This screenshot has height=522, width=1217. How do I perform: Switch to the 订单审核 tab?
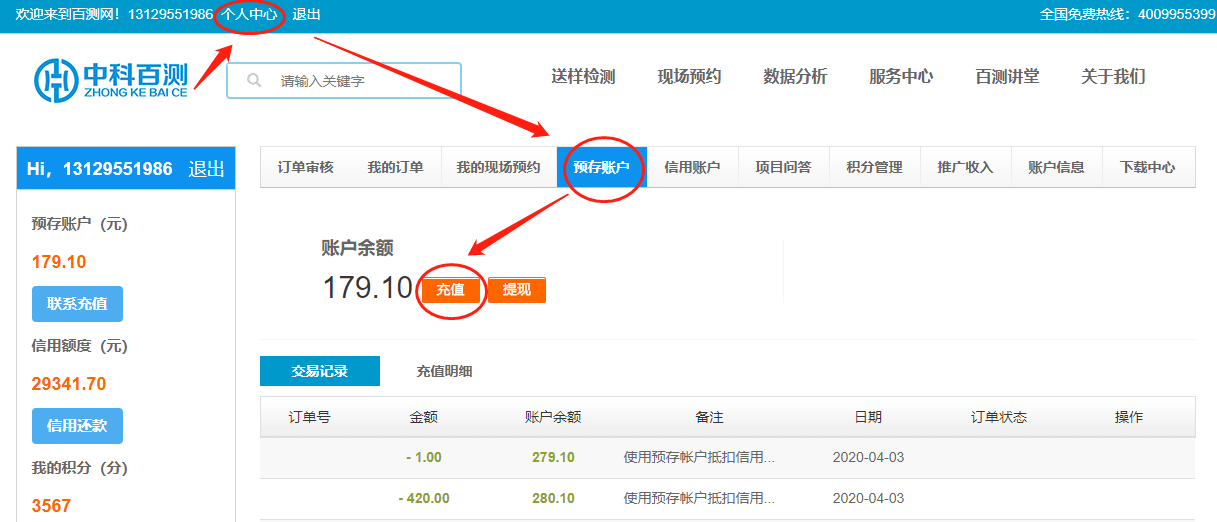point(305,168)
